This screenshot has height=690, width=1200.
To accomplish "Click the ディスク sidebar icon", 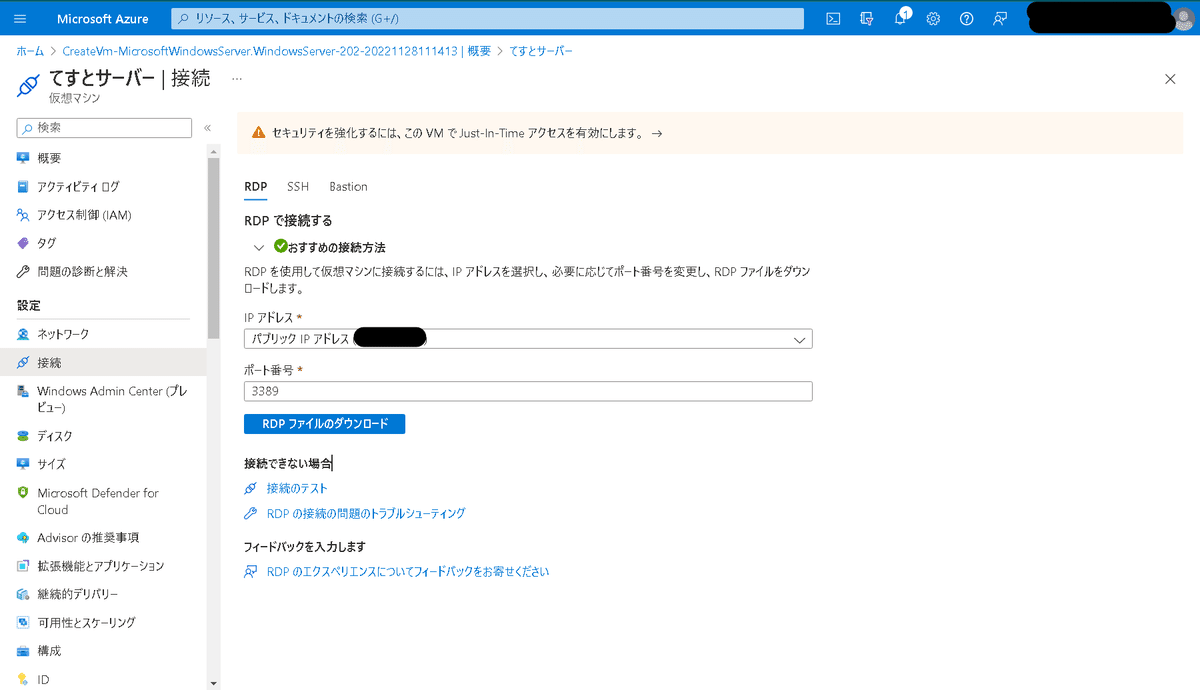I will click(23, 436).
